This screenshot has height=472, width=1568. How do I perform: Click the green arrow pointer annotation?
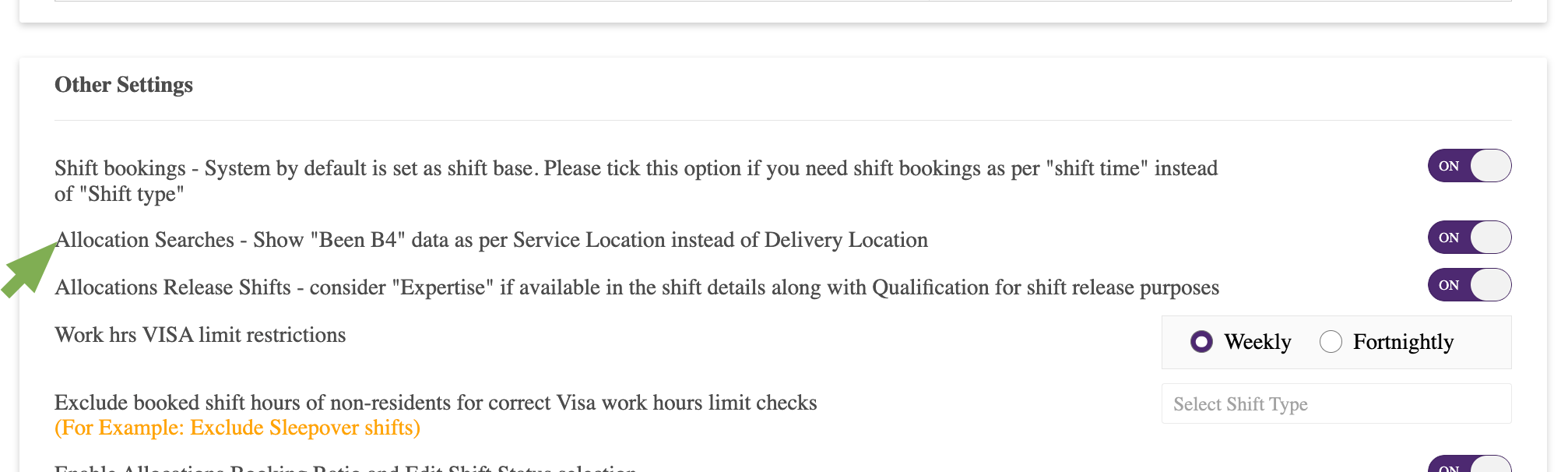click(x=30, y=269)
